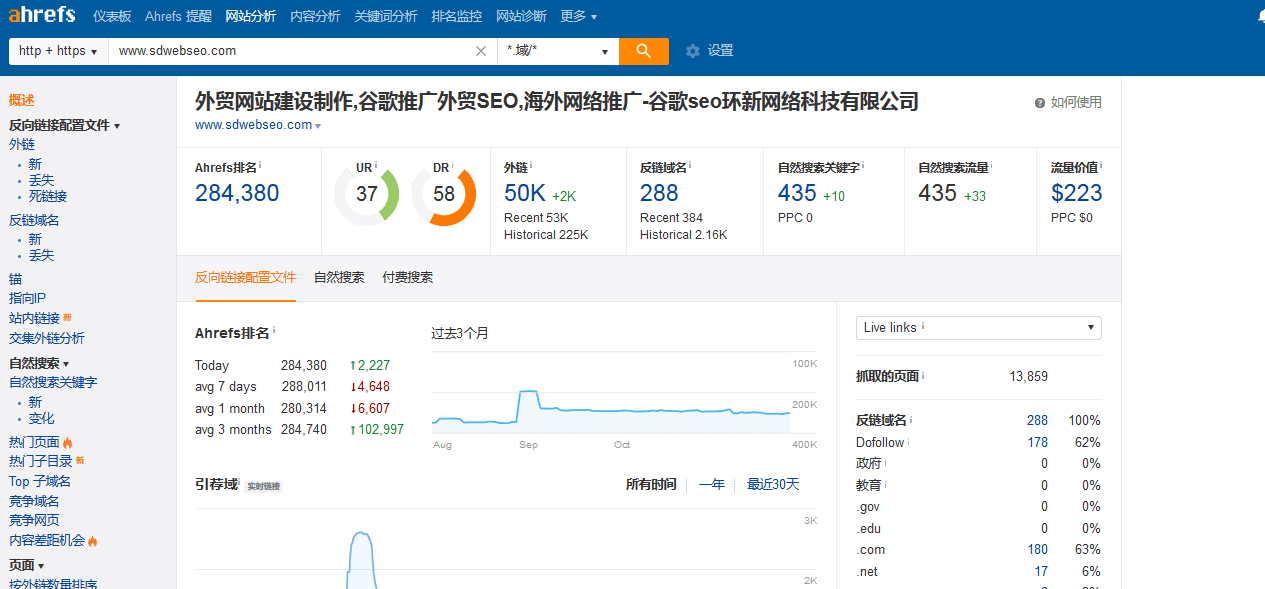Open 站内链接 in the sidebar
The width and height of the screenshot is (1265, 589).
(34, 318)
